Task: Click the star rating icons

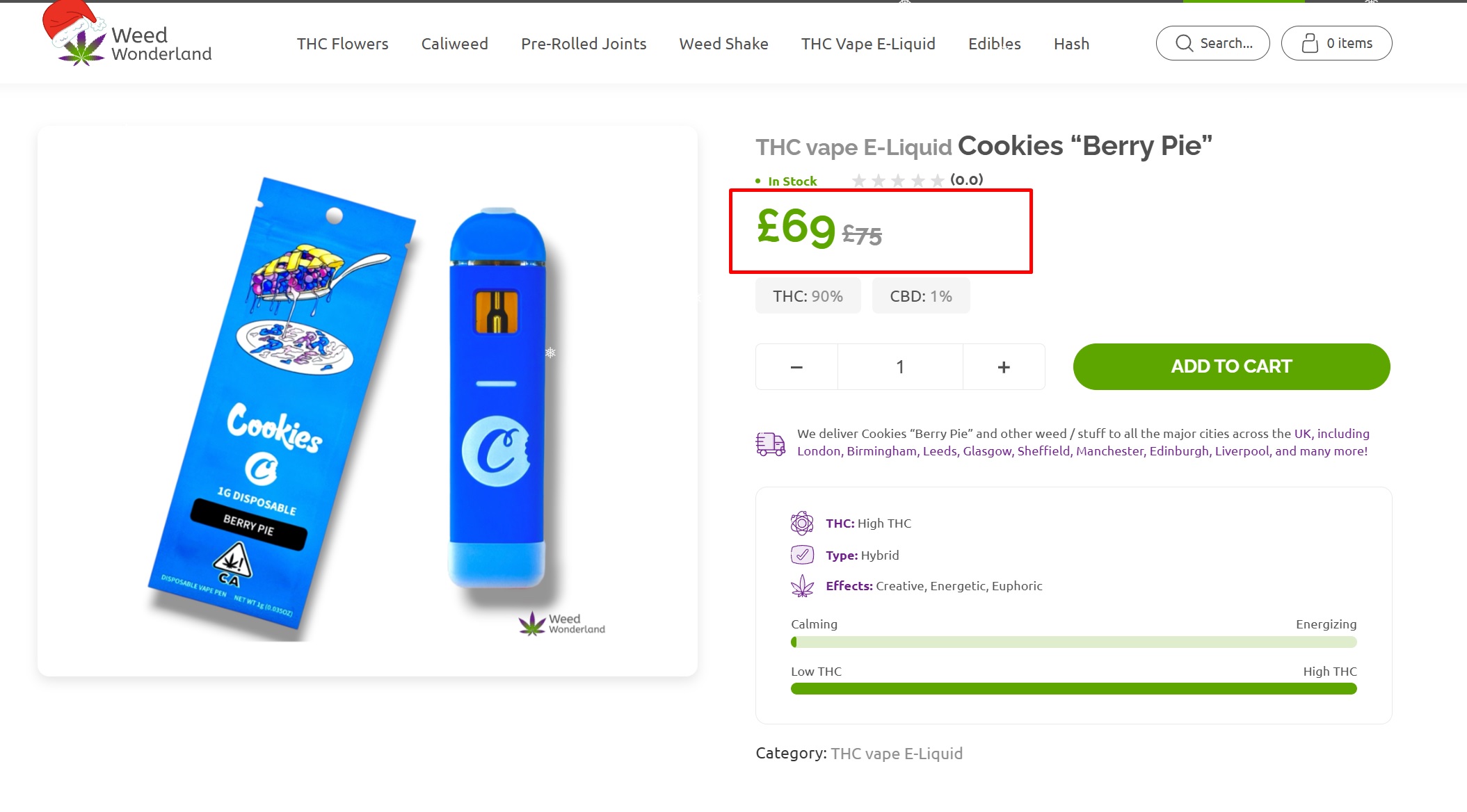Action: pyautogui.click(x=898, y=181)
